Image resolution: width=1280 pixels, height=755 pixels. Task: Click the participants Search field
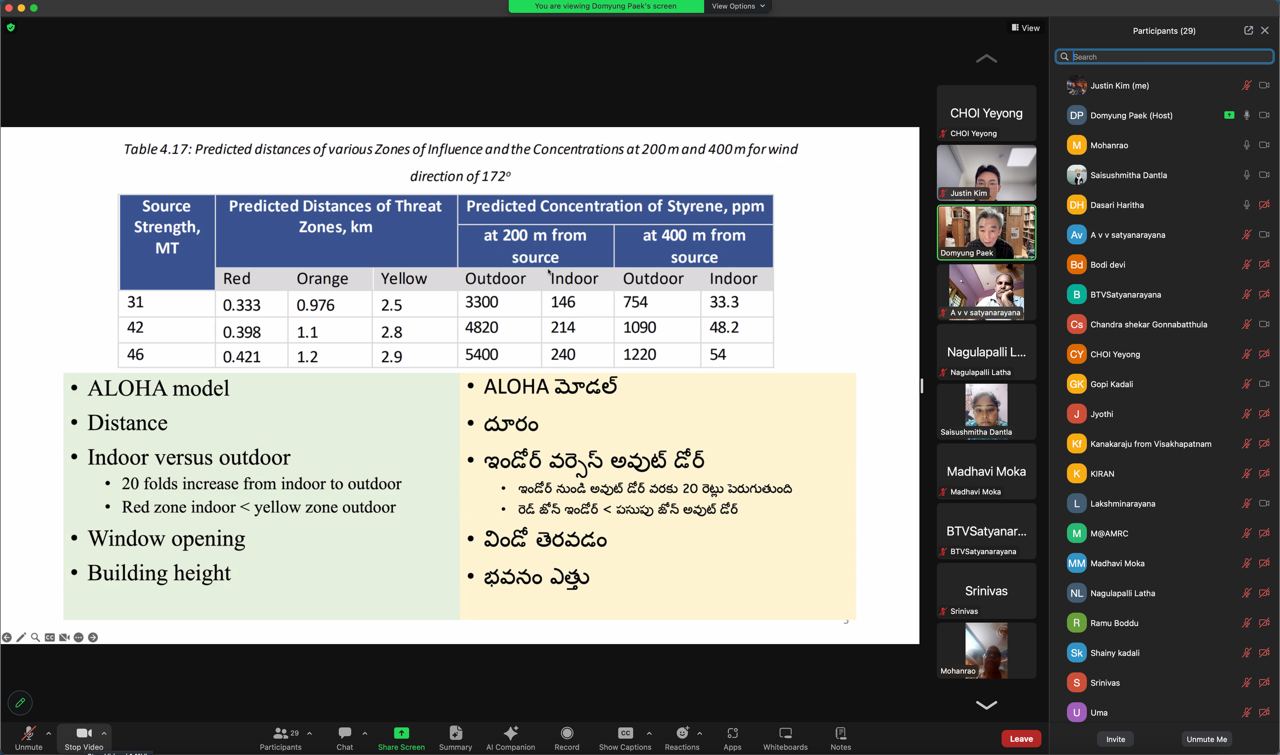pos(1164,57)
